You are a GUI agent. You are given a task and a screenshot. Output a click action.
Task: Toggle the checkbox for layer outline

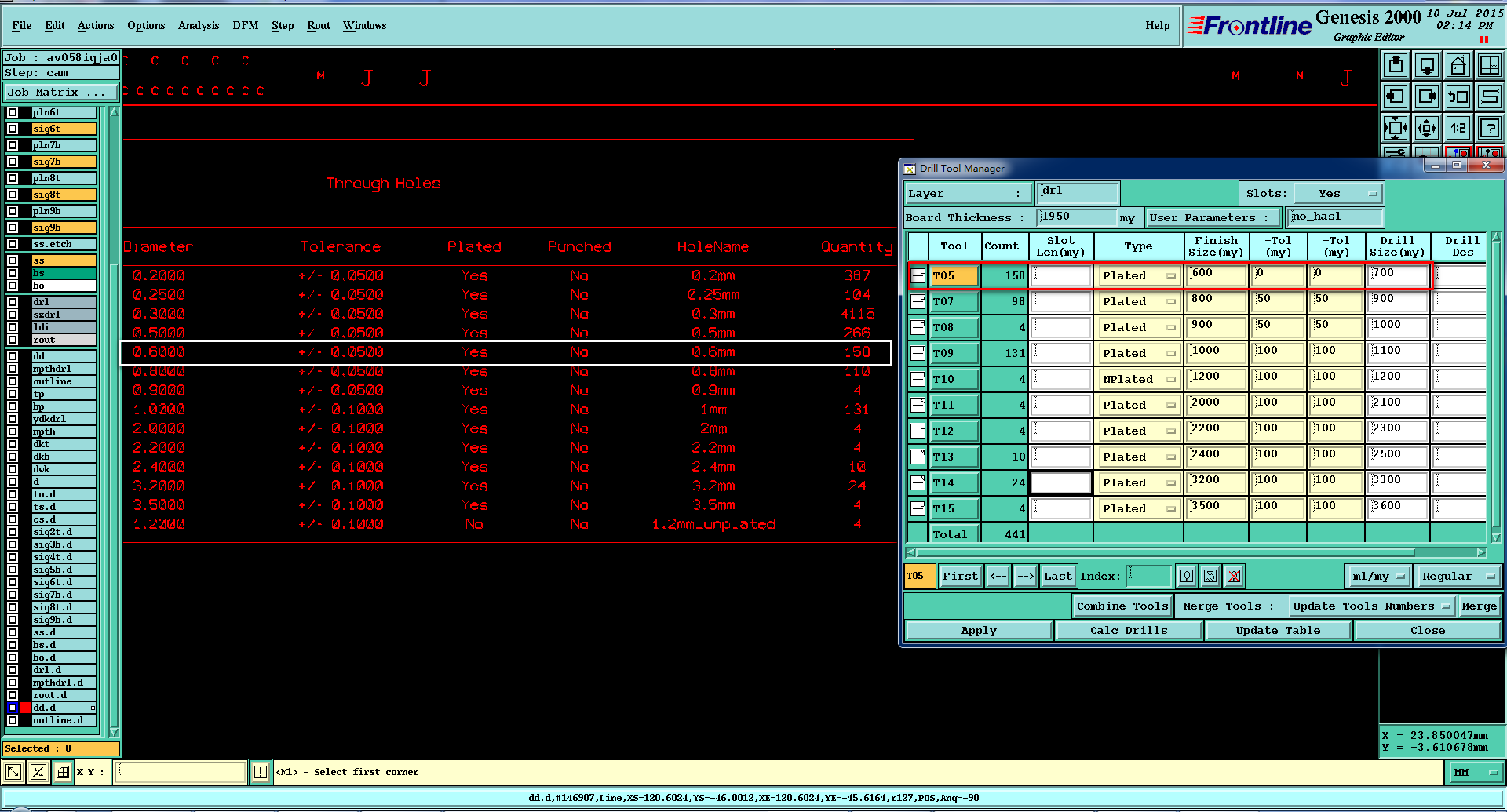coord(13,381)
